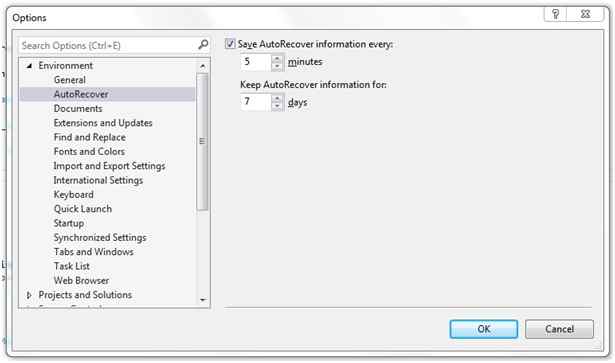This screenshot has width=615, height=363.
Task: Open the Help question mark button
Action: tap(555, 14)
